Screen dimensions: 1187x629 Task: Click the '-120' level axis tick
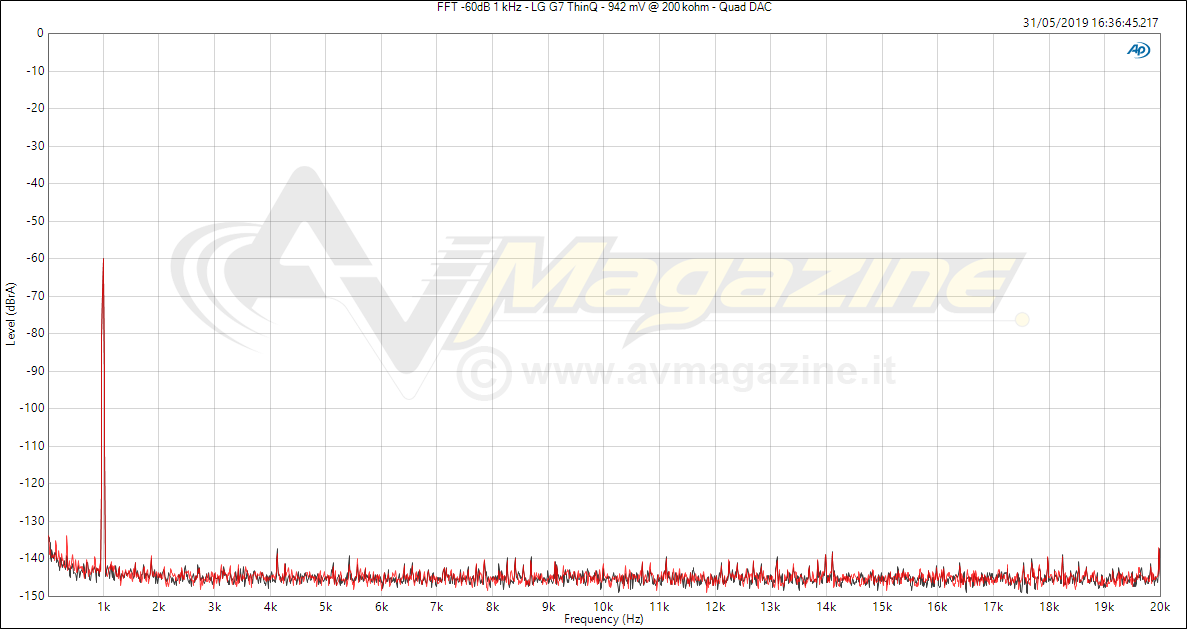[32, 483]
